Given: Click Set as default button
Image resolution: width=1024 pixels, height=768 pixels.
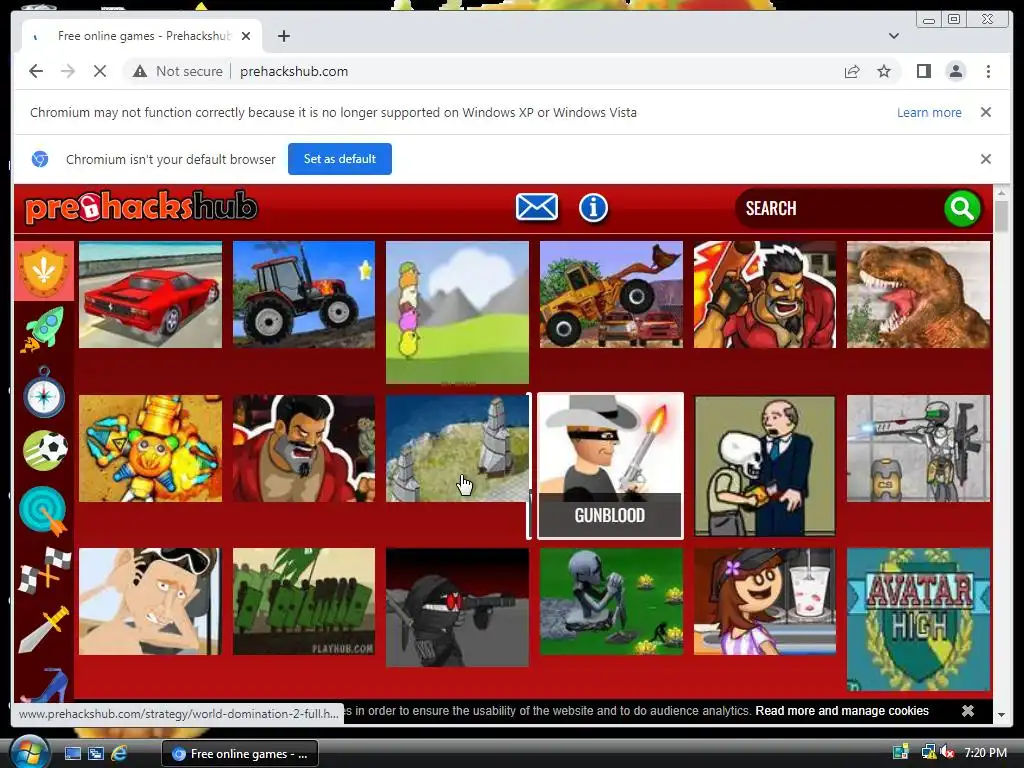Looking at the screenshot, I should coord(340,159).
